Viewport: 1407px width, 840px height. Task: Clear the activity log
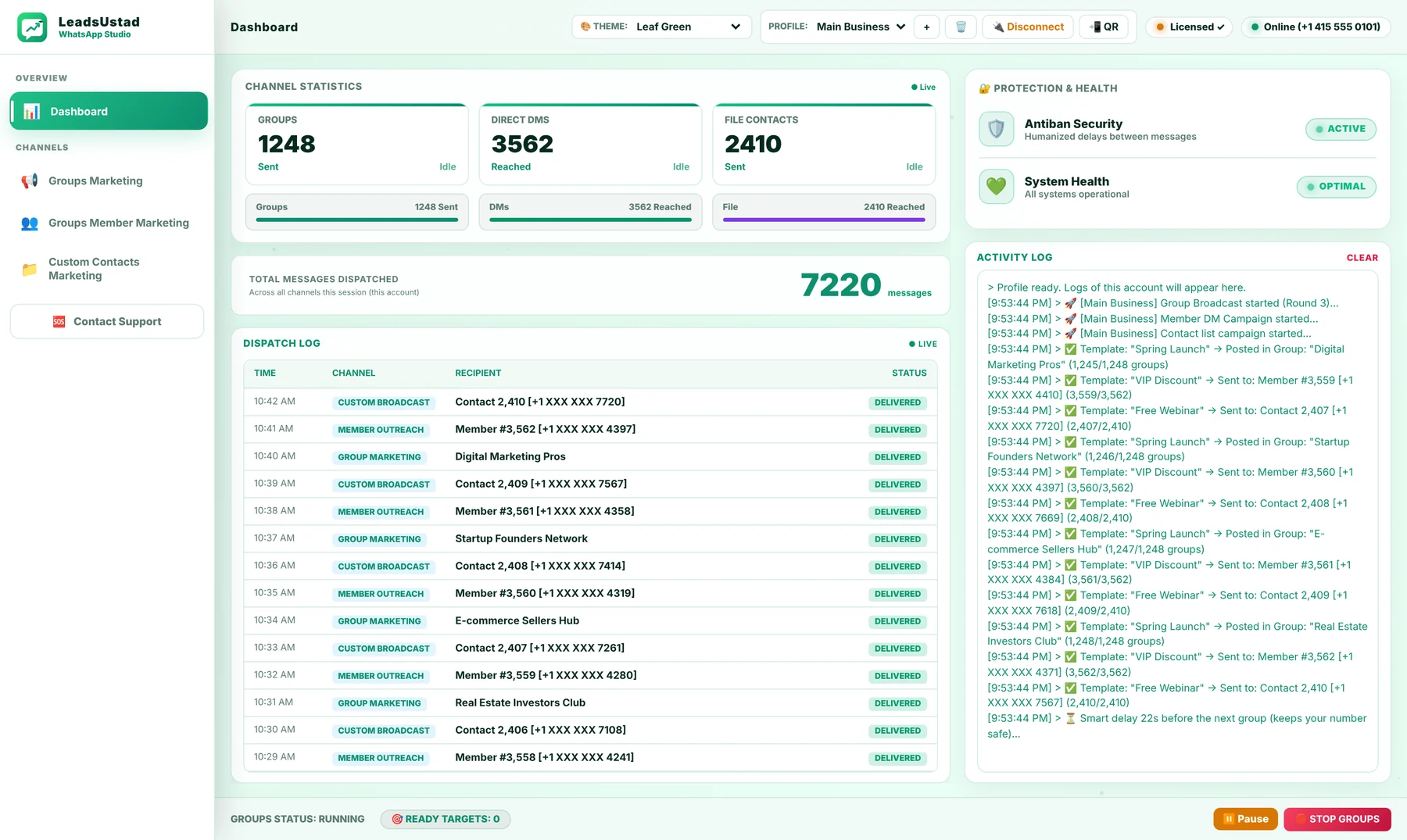pos(1362,258)
